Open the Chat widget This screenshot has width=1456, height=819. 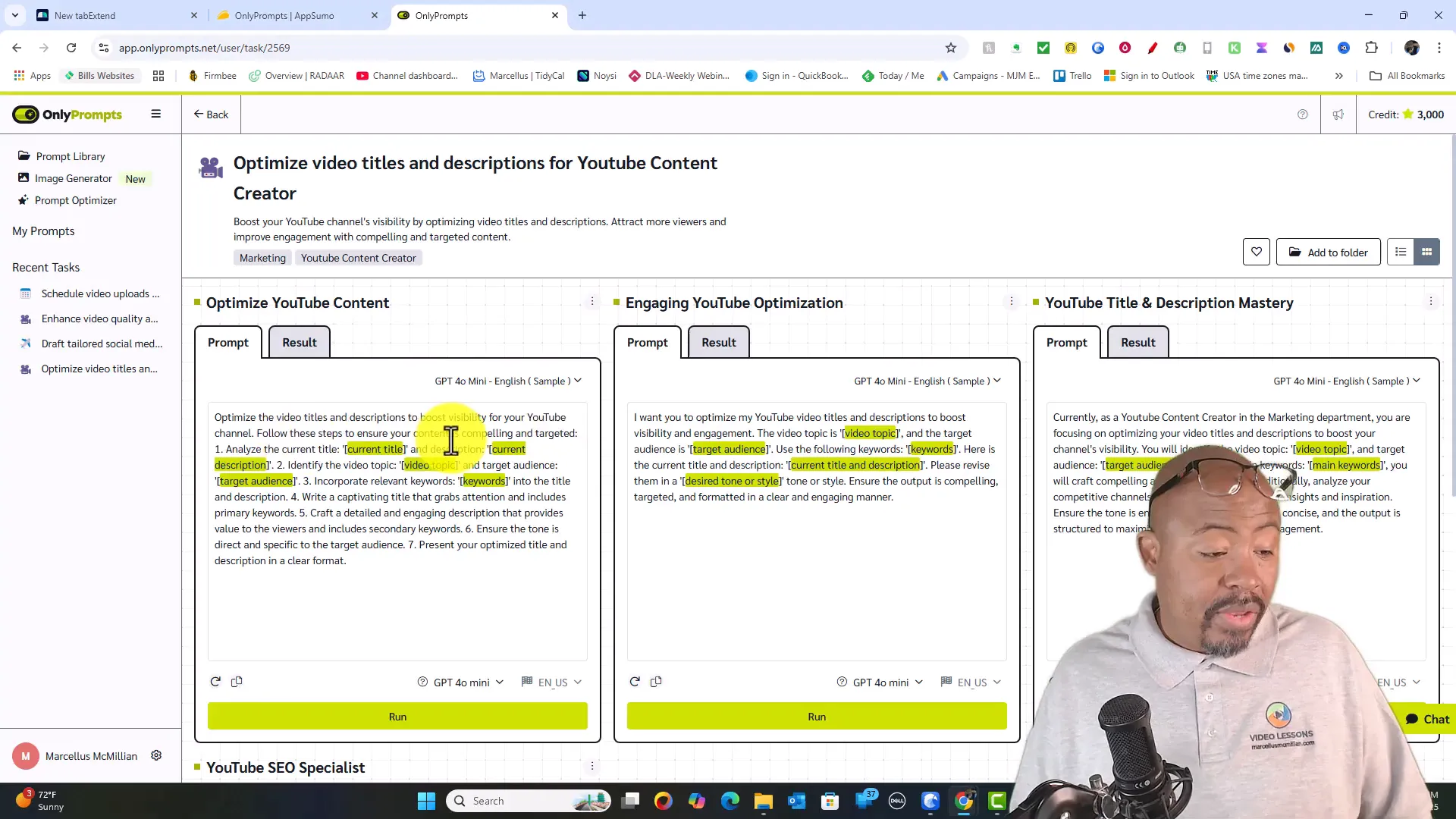(1427, 719)
